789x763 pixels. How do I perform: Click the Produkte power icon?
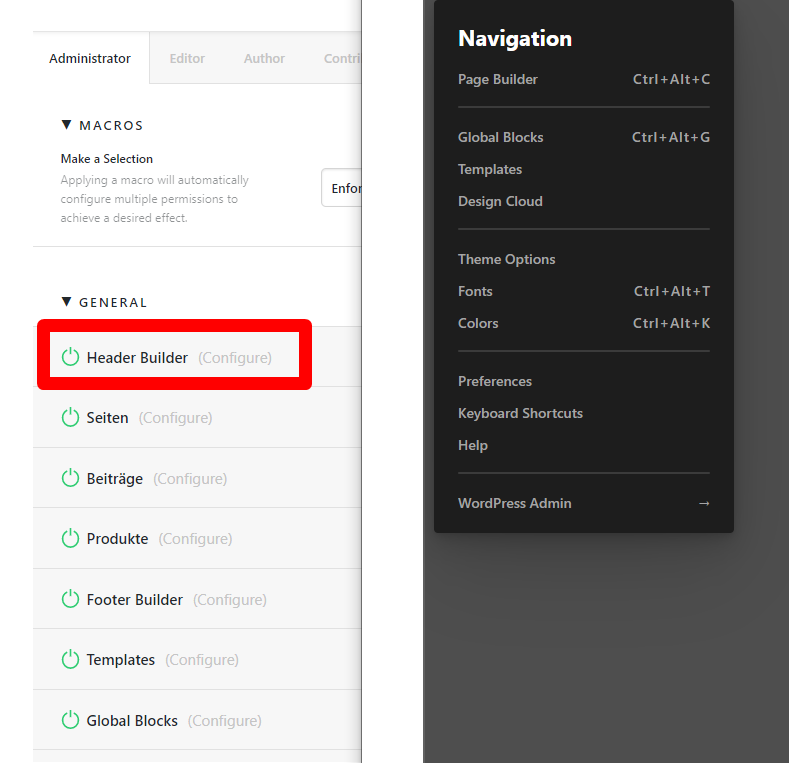[70, 539]
